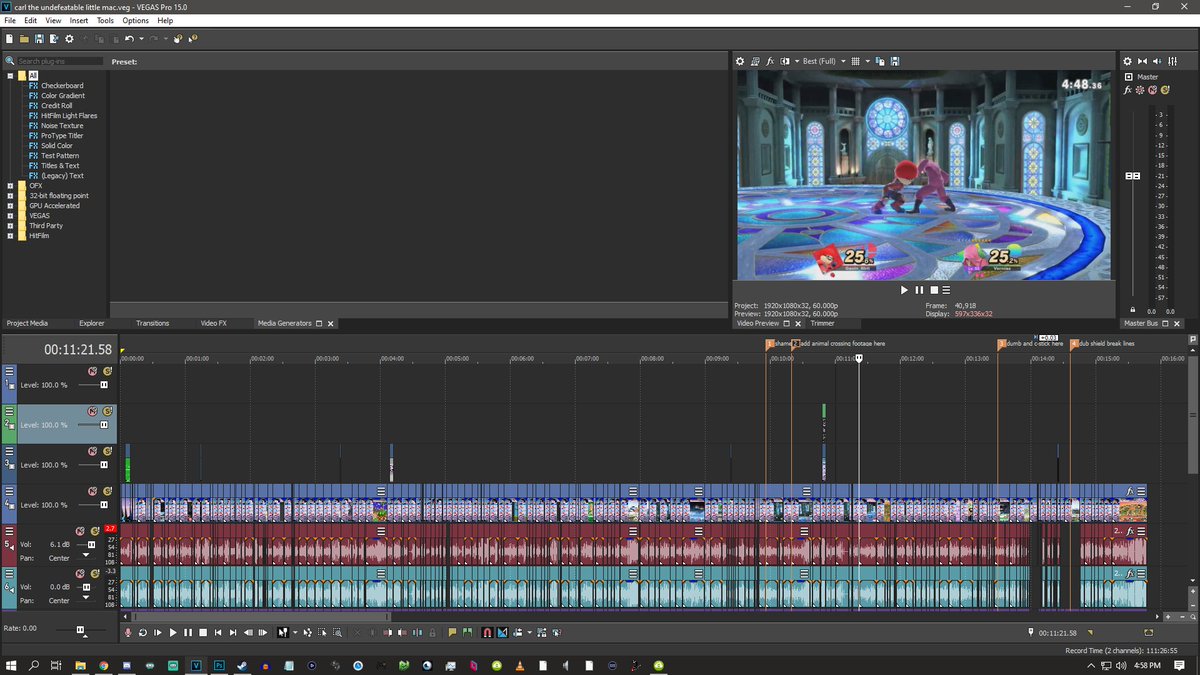Click the What's This help pointer icon
The height and width of the screenshot is (675, 1200).
click(192, 39)
